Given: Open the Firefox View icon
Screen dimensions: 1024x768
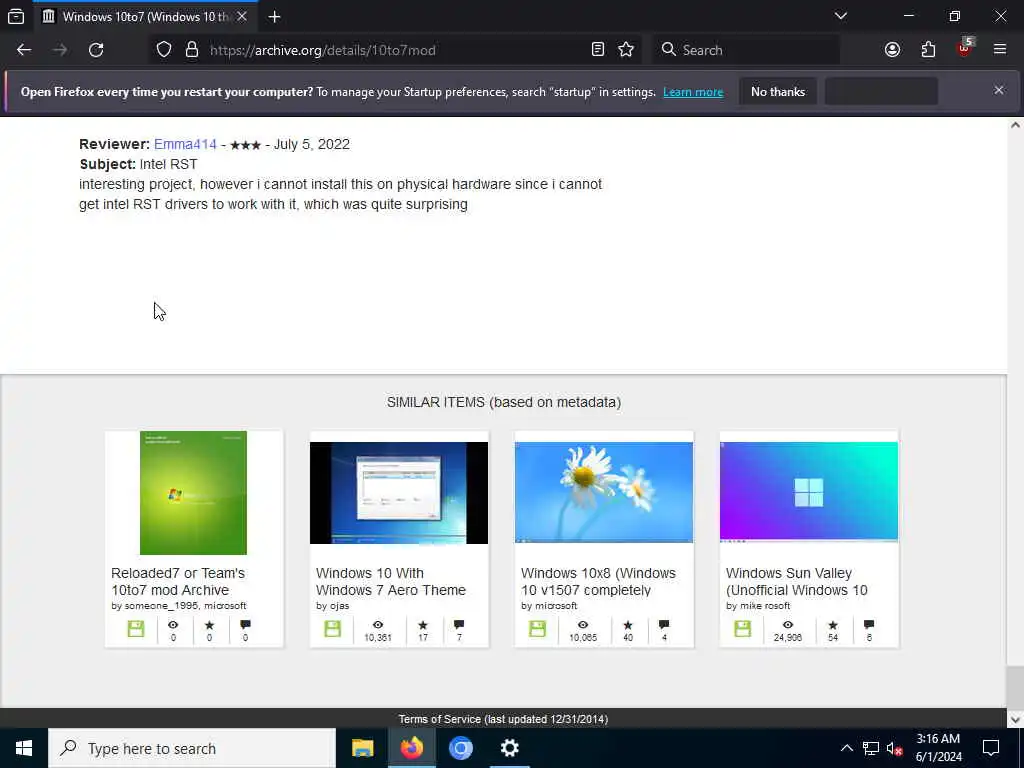Looking at the screenshot, I should [16, 16].
